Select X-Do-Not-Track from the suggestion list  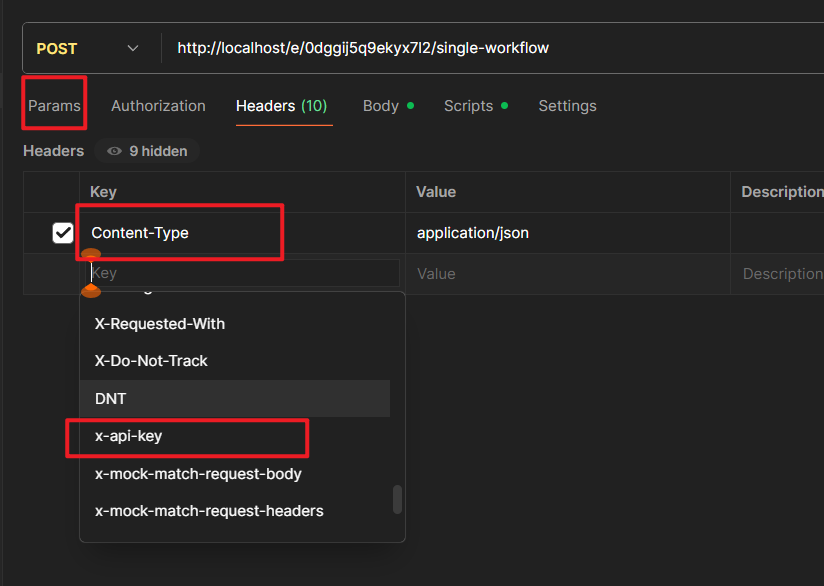click(x=151, y=361)
